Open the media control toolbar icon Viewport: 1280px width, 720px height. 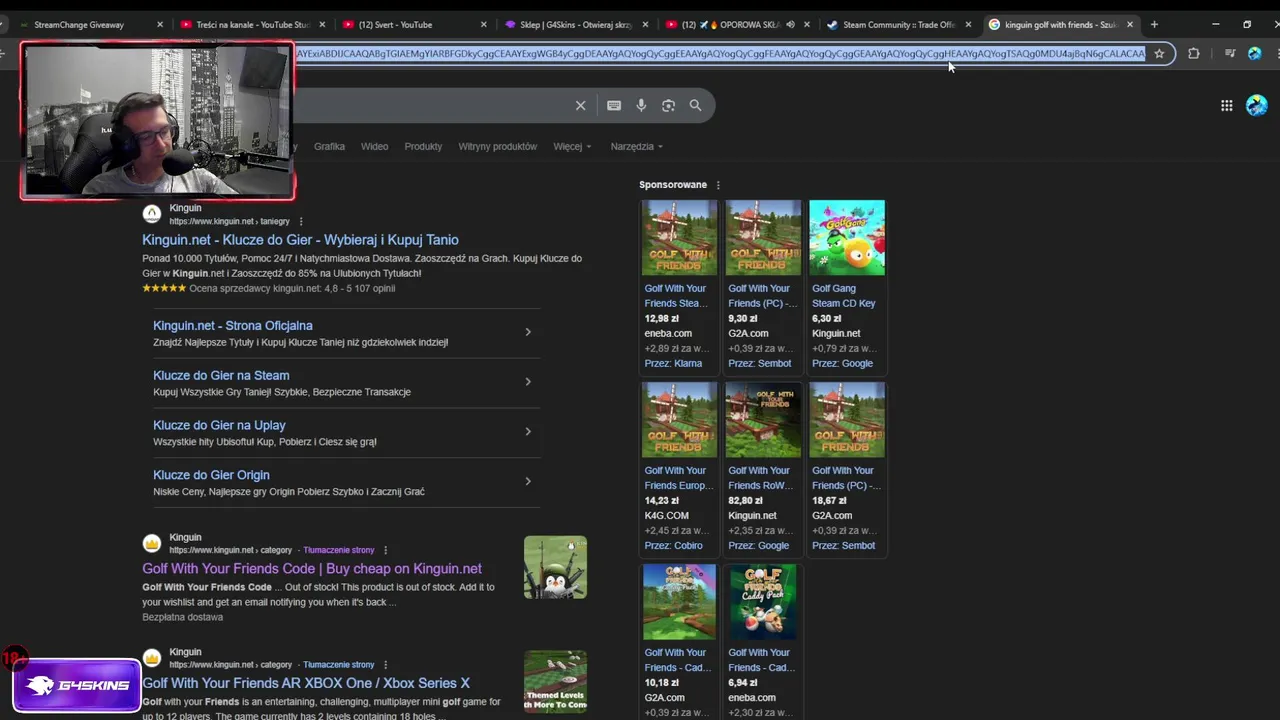[x=1230, y=54]
